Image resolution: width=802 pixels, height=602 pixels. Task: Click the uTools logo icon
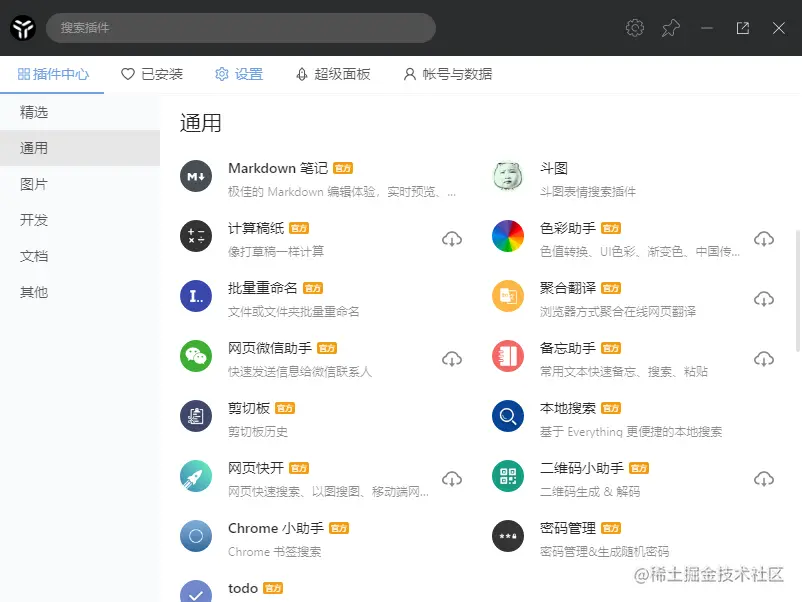(x=23, y=28)
